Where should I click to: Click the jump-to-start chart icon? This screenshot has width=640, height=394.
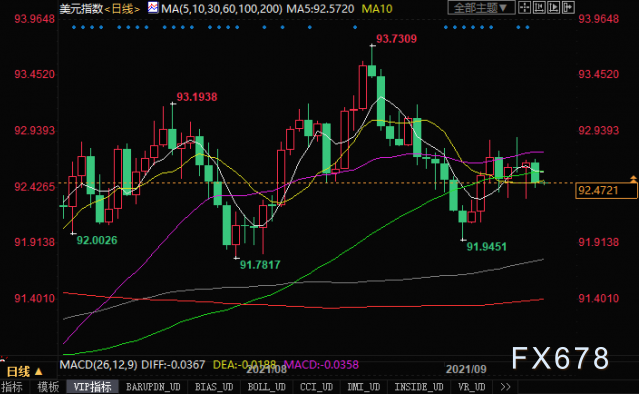[539, 7]
